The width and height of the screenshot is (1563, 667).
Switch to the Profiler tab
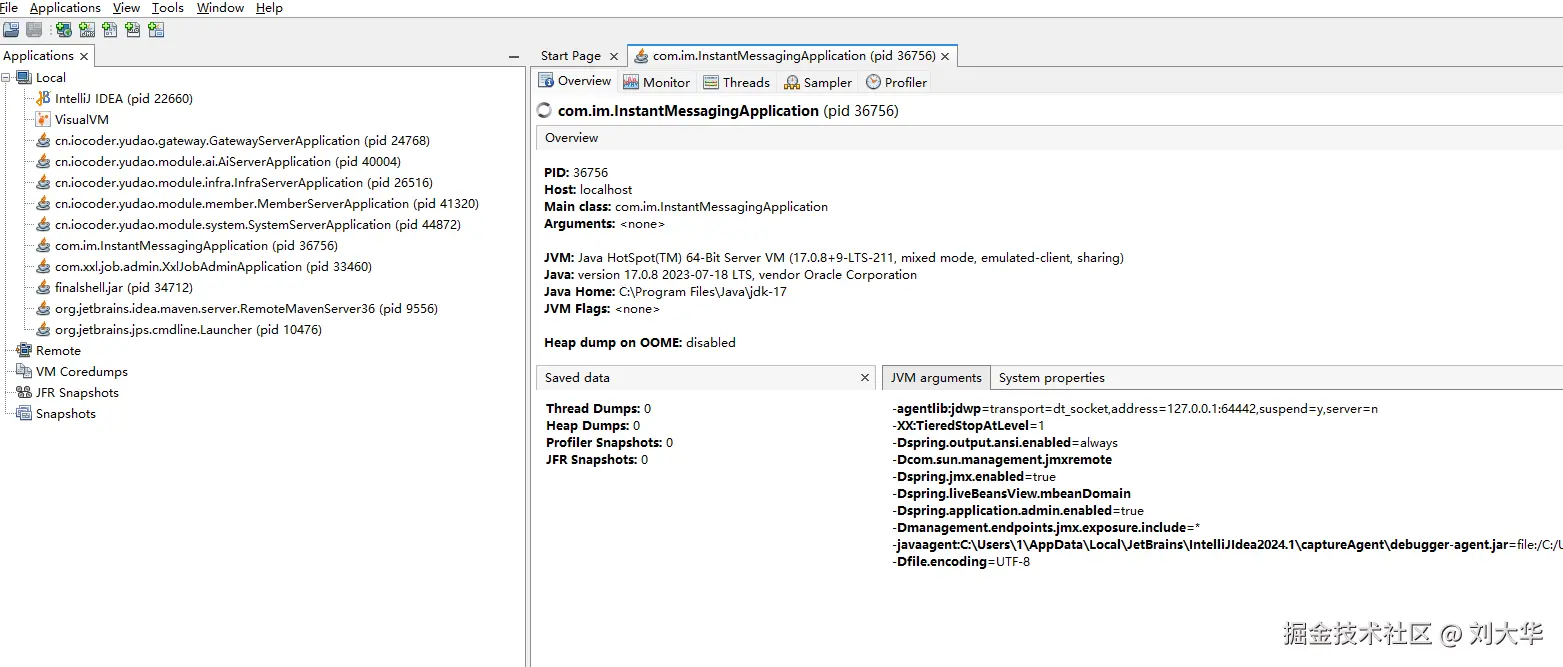tap(897, 82)
